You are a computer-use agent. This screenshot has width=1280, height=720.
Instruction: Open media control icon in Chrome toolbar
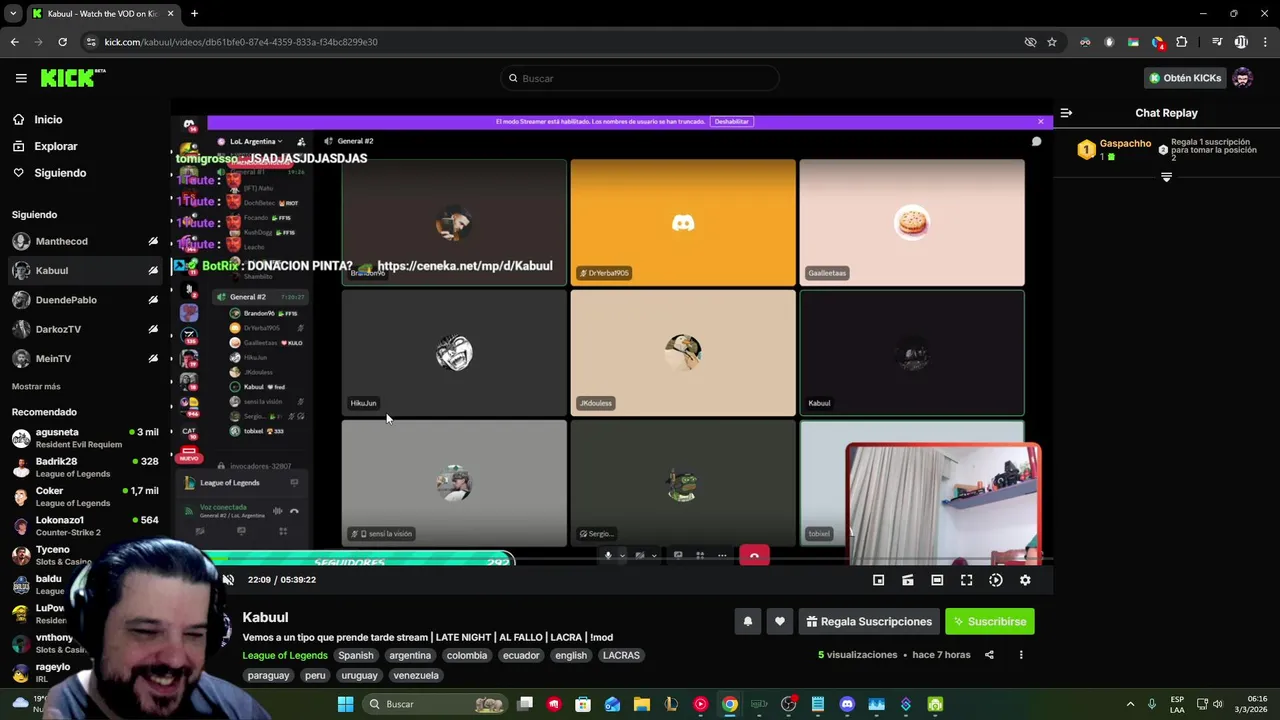pyautogui.click(x=1217, y=42)
